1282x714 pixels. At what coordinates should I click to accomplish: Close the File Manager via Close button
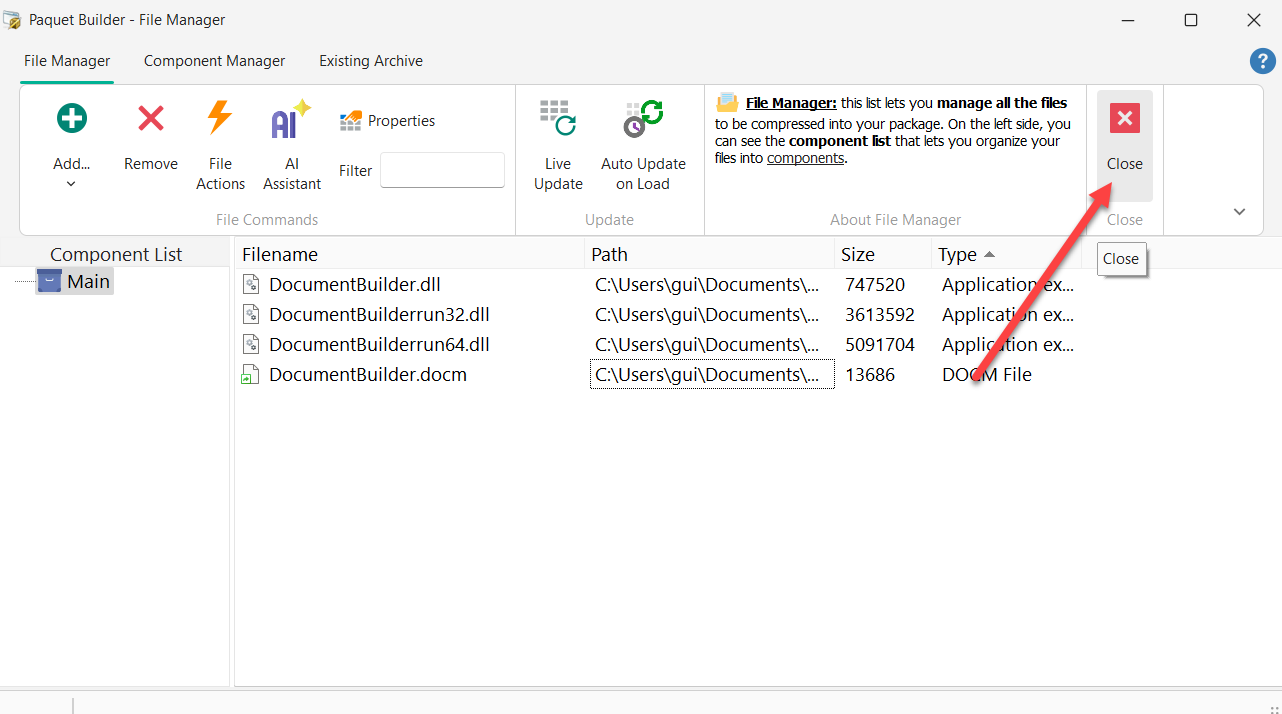pyautogui.click(x=1124, y=140)
